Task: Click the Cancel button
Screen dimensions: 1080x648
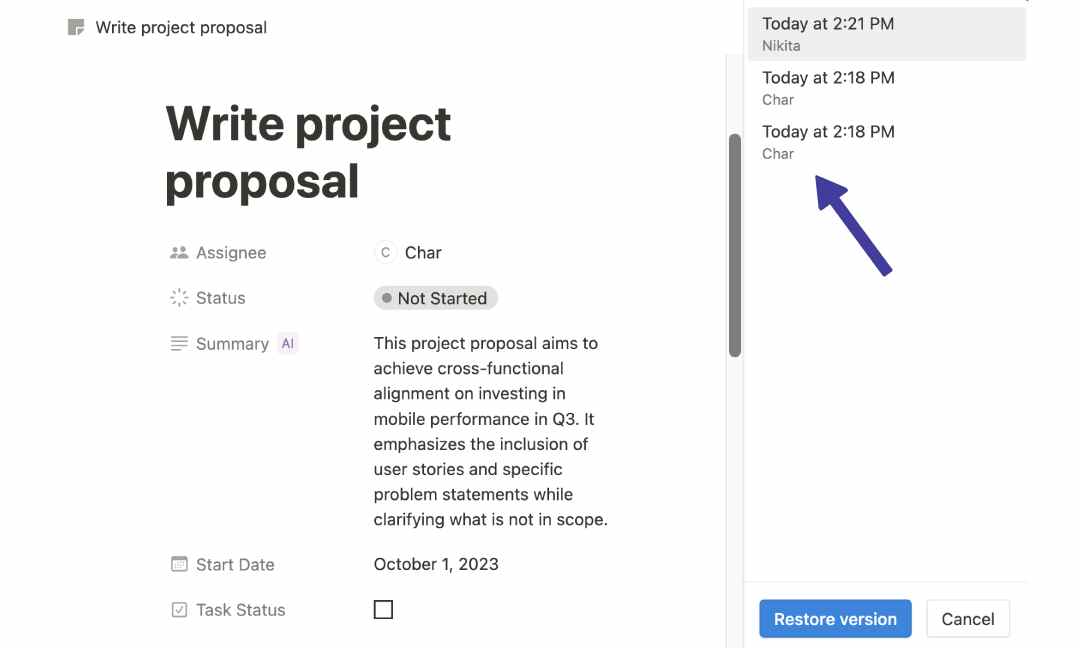Action: click(x=967, y=618)
